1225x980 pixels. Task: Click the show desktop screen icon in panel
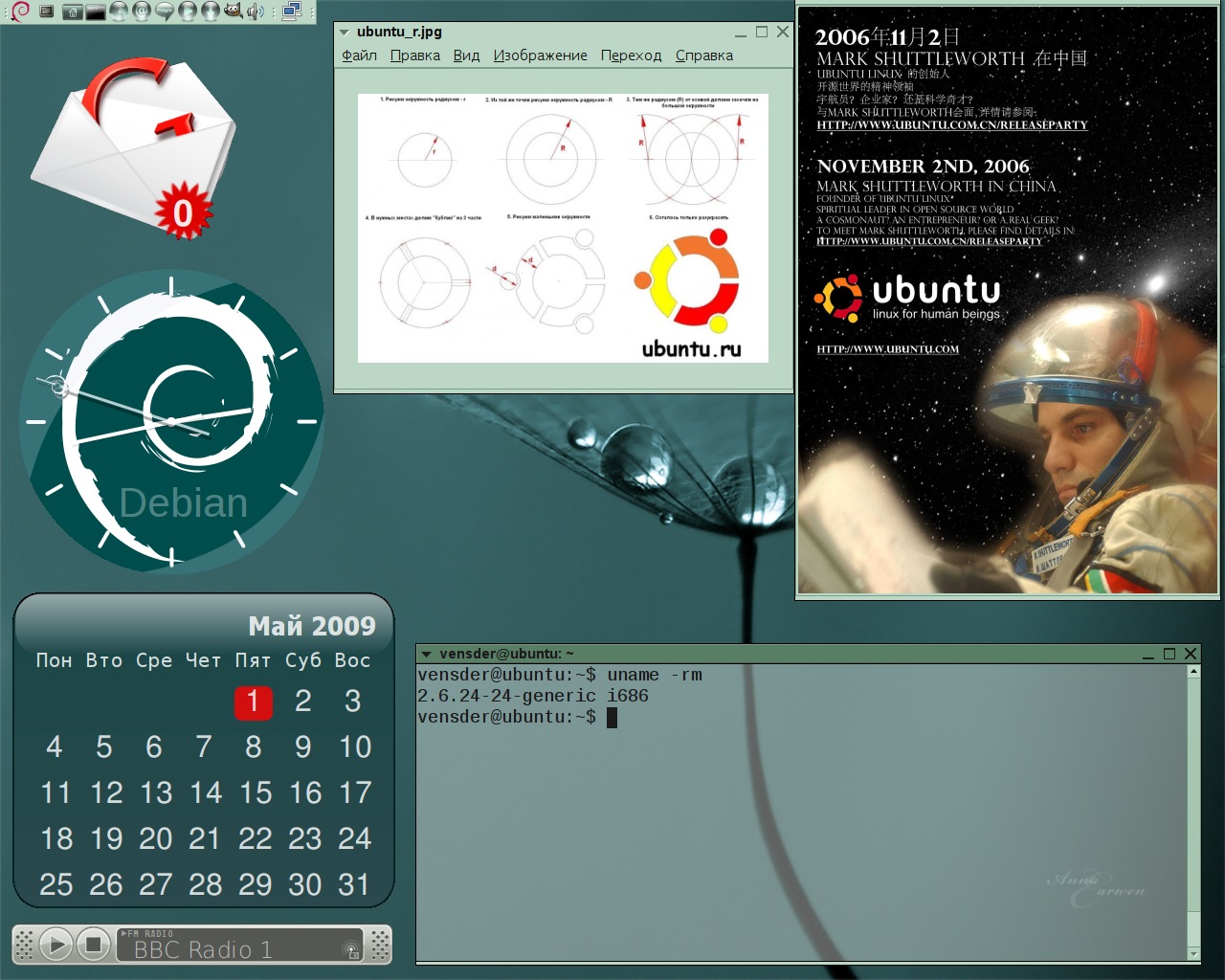coord(46,11)
